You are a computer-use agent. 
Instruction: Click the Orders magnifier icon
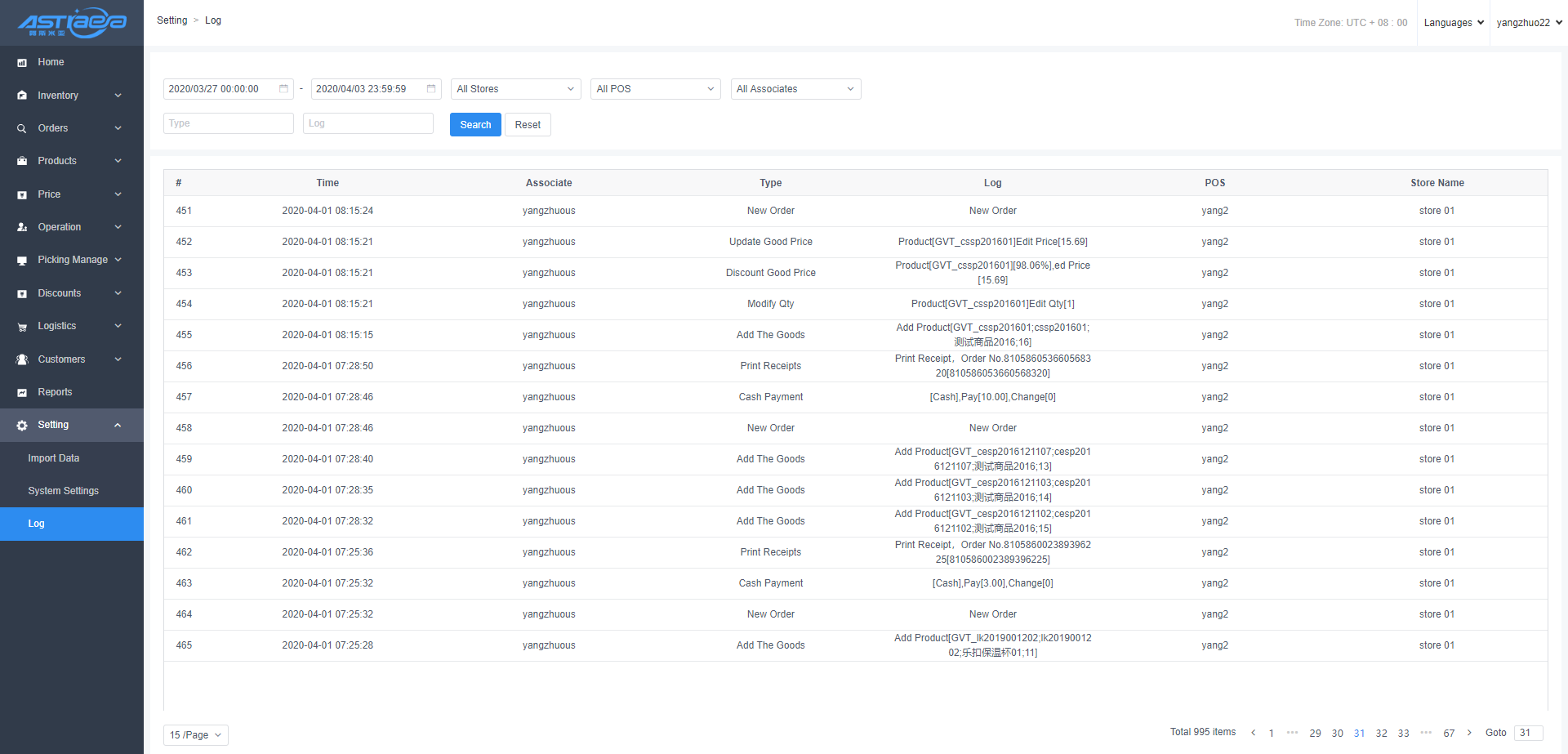[x=22, y=128]
